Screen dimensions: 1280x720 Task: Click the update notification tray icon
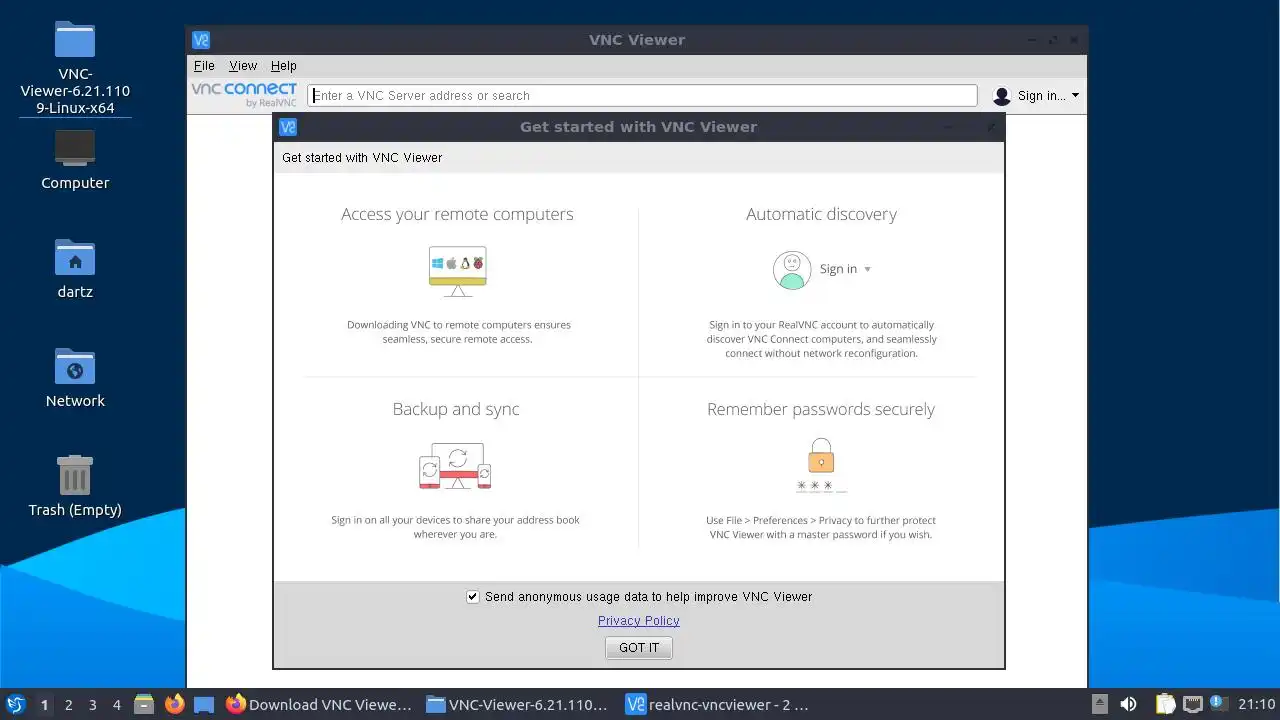pyautogui.click(x=1218, y=703)
